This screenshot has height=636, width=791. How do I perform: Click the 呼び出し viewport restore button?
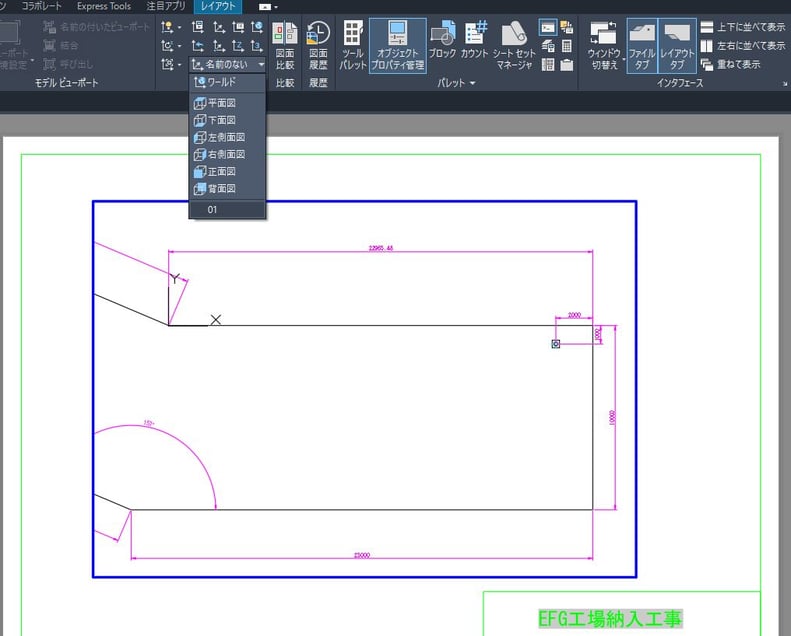click(x=68, y=65)
